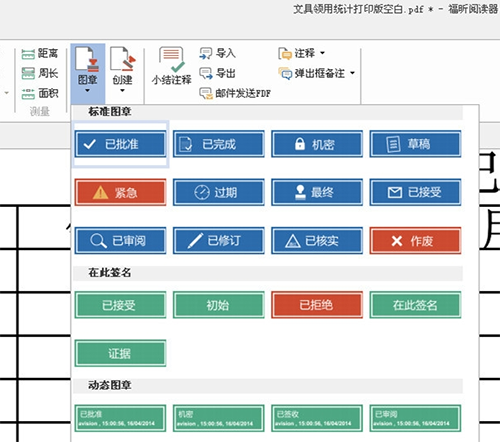This screenshot has width=500, height=442.
Task: Click 导入 import comments
Action: [x=217, y=53]
